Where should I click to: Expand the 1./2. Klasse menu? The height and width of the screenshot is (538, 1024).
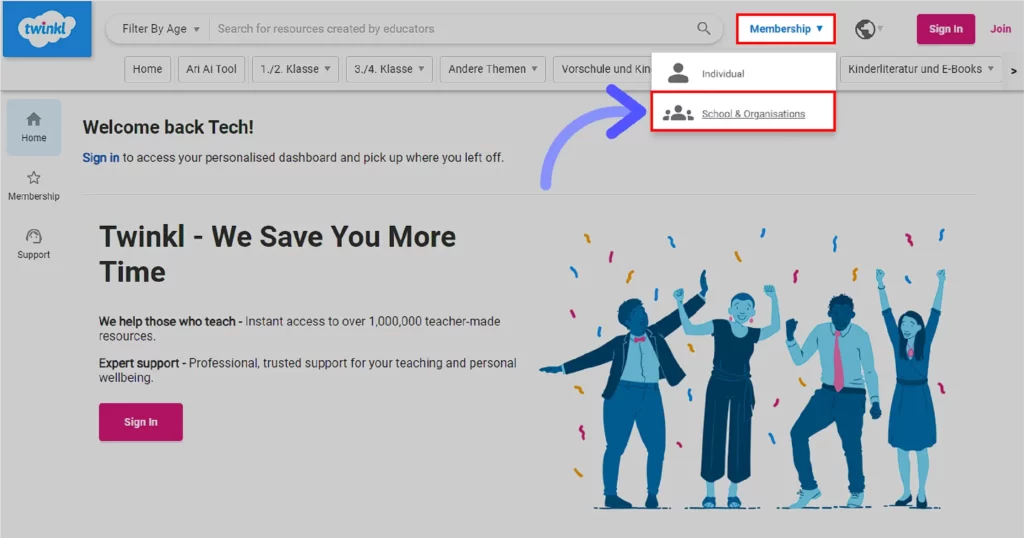[295, 69]
